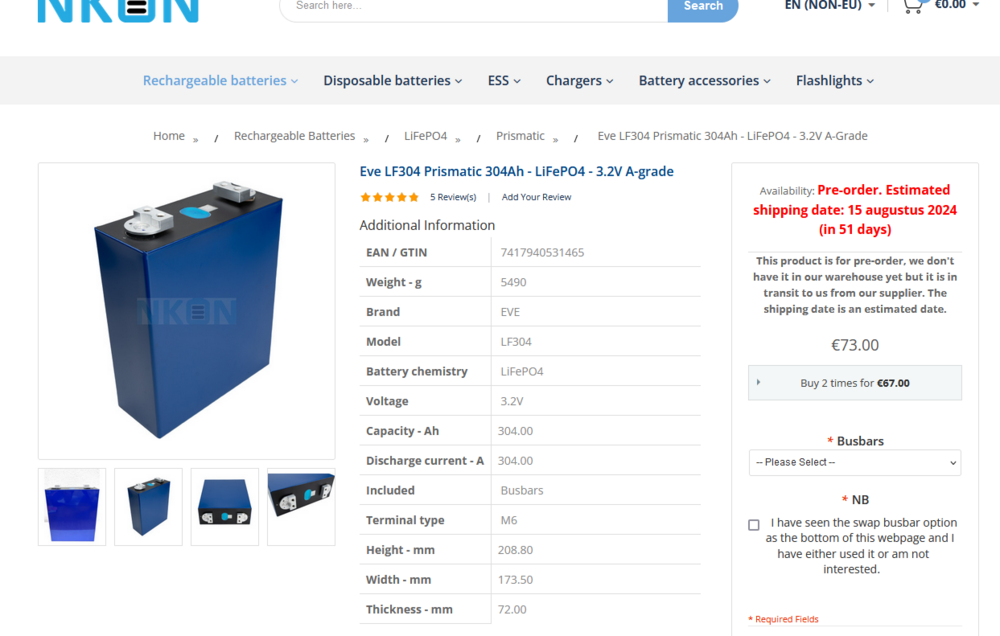Open the 5 Review(s) link
This screenshot has width=1000, height=636.
(453, 197)
